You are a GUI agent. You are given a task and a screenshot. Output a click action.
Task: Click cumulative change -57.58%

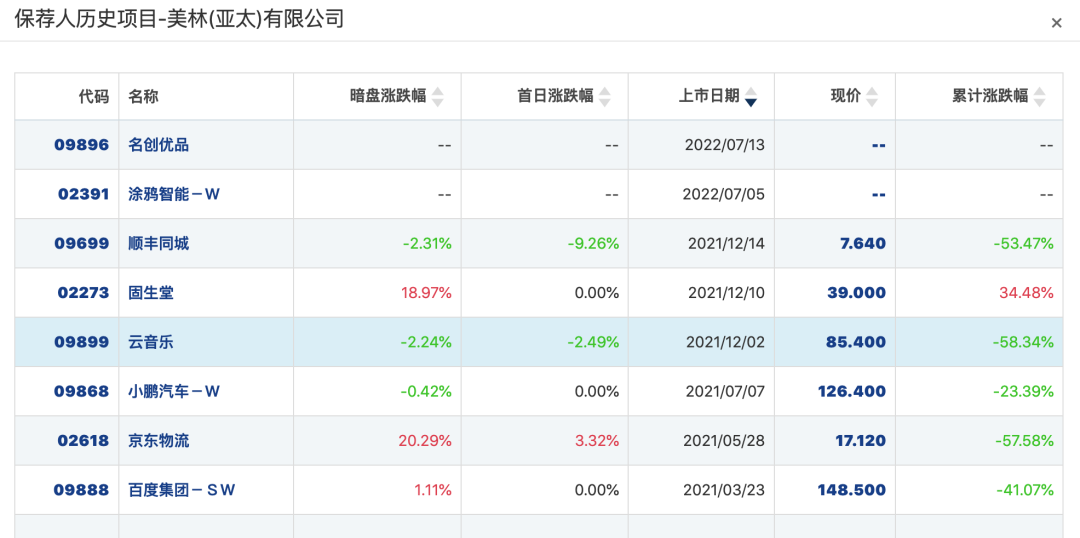pyautogui.click(x=1024, y=440)
